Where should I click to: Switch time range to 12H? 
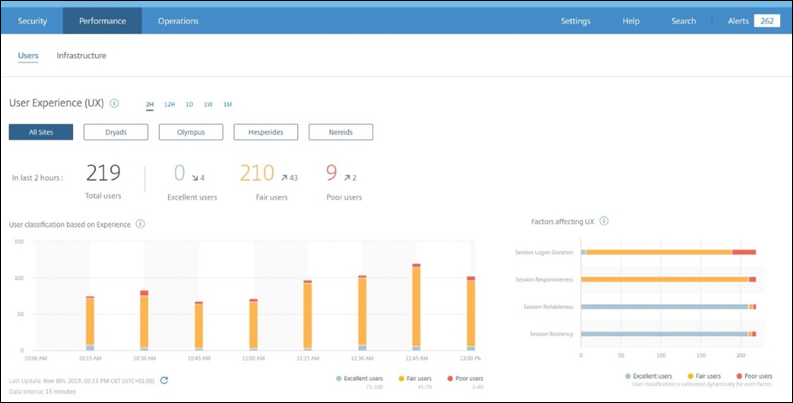170,104
